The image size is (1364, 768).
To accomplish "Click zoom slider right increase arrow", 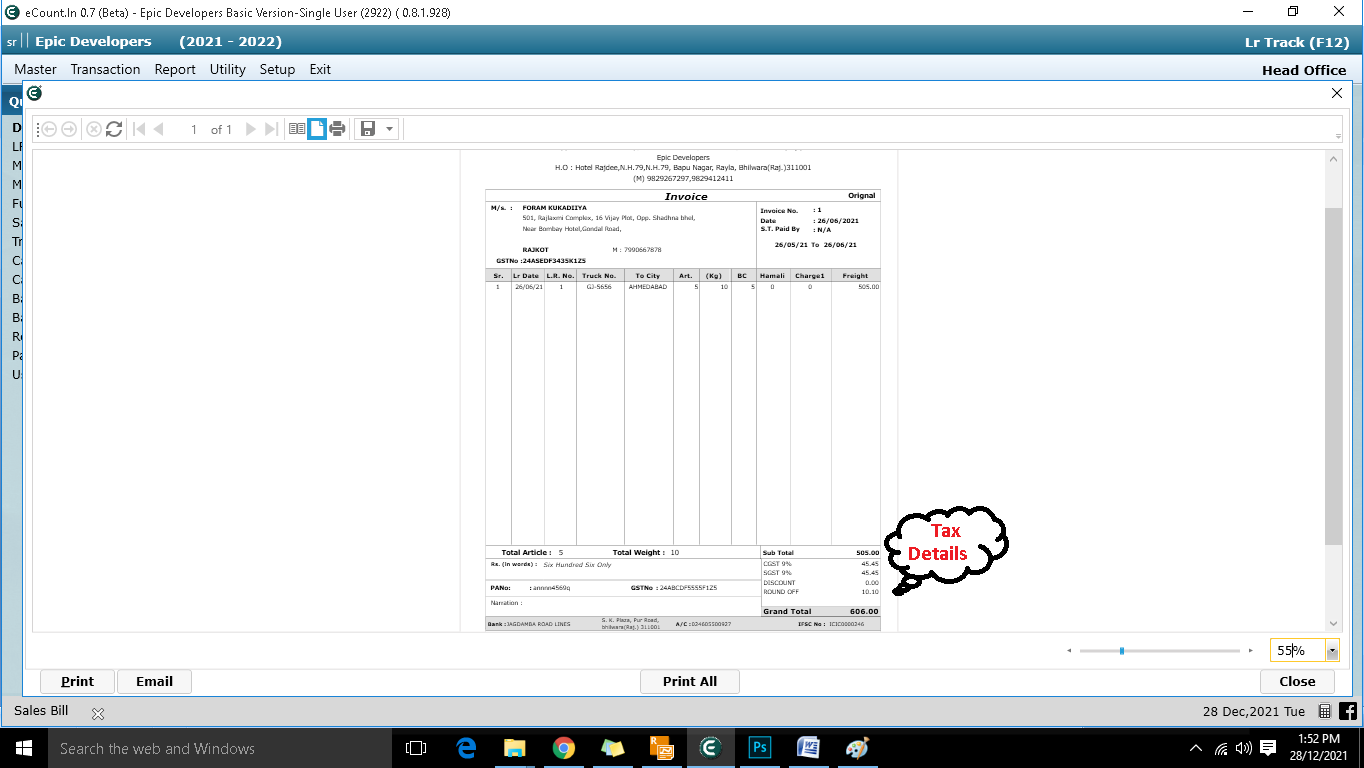I will [x=1250, y=651].
